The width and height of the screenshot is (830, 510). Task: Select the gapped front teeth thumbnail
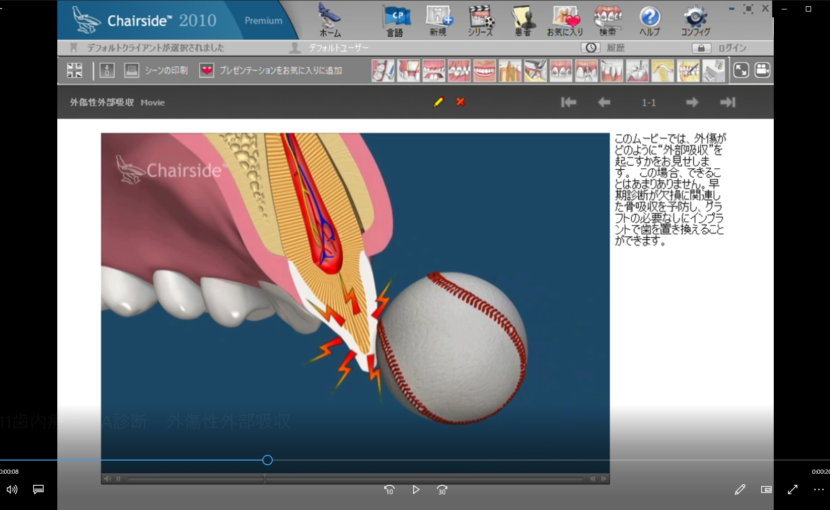point(586,70)
